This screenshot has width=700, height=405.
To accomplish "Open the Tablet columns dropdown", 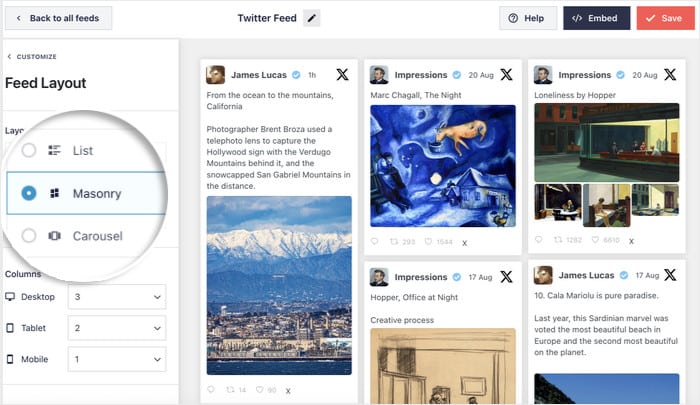I will click(116, 328).
